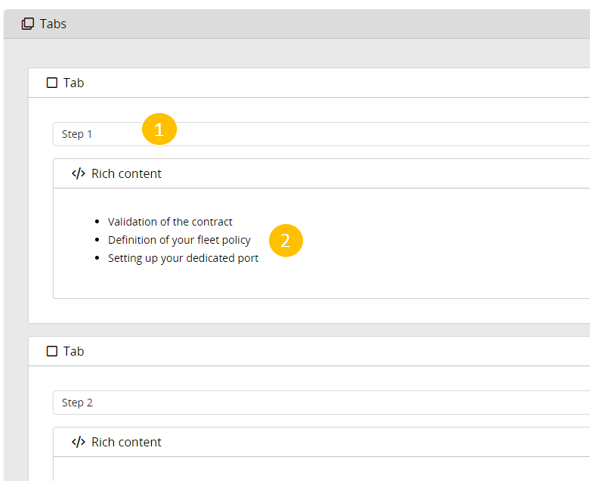
Task: Click the bullet dot before "Setting up your dedicated port"
Action: point(97,258)
